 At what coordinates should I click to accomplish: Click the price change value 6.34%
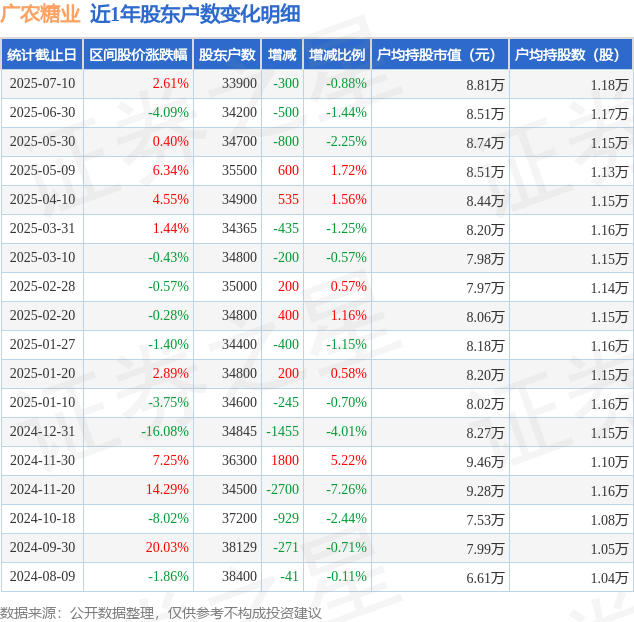171,170
